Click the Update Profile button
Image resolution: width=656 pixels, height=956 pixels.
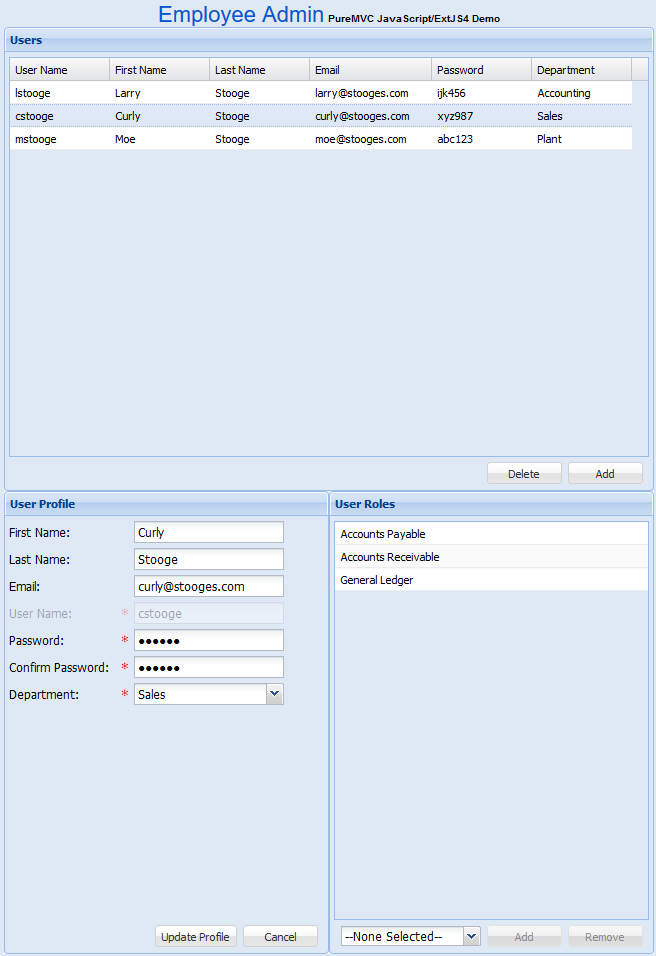point(195,936)
